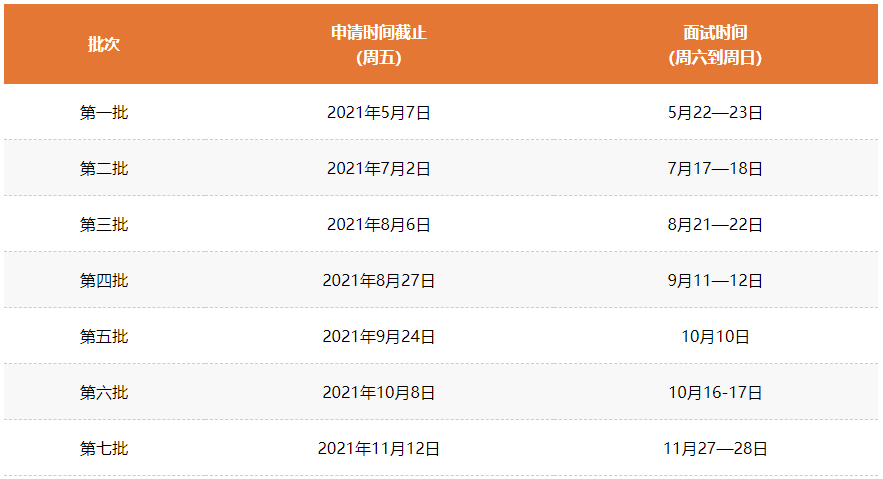Click the deadline 2021年10月8日
This screenshot has height=479, width=883.
378,393
